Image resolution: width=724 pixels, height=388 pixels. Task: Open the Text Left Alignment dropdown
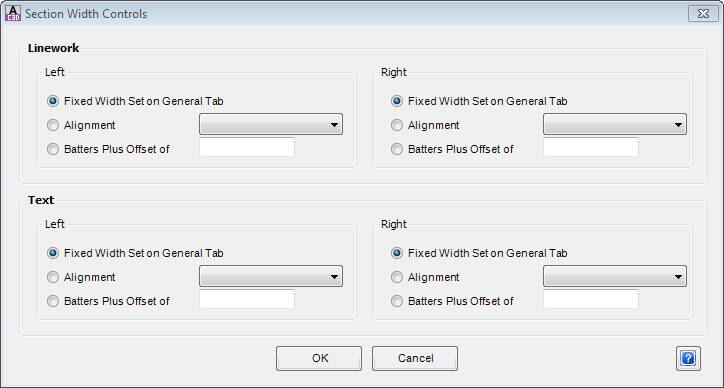pyautogui.click(x=271, y=276)
